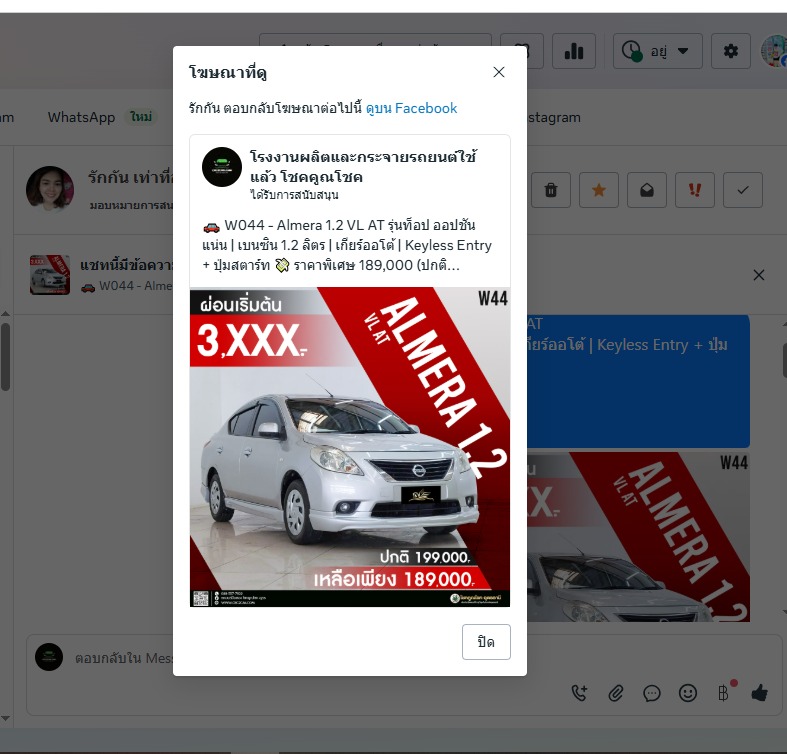
Task: Open the insights bar chart icon
Action: tap(574, 51)
